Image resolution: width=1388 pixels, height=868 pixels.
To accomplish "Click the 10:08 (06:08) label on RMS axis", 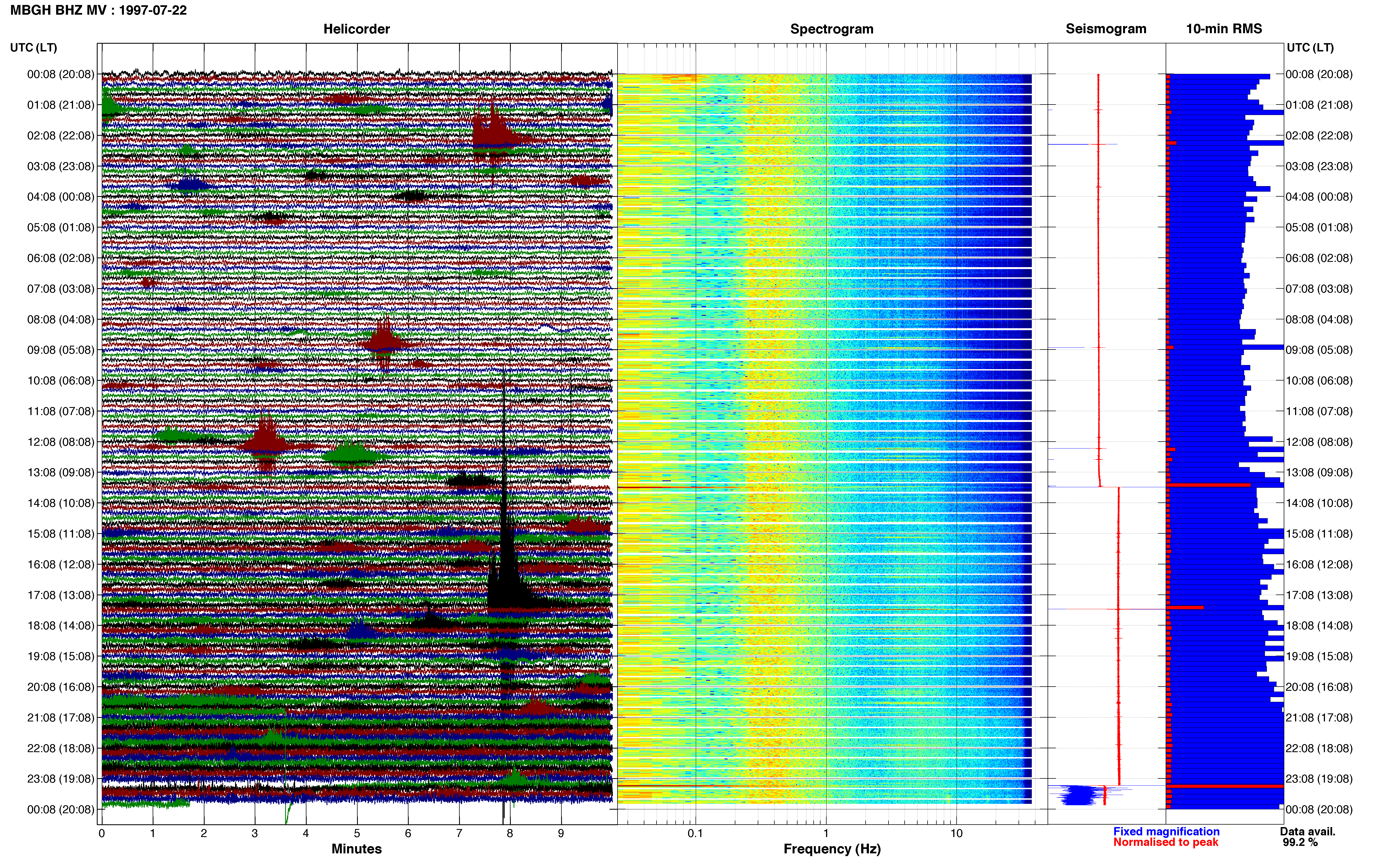I will click(1319, 380).
